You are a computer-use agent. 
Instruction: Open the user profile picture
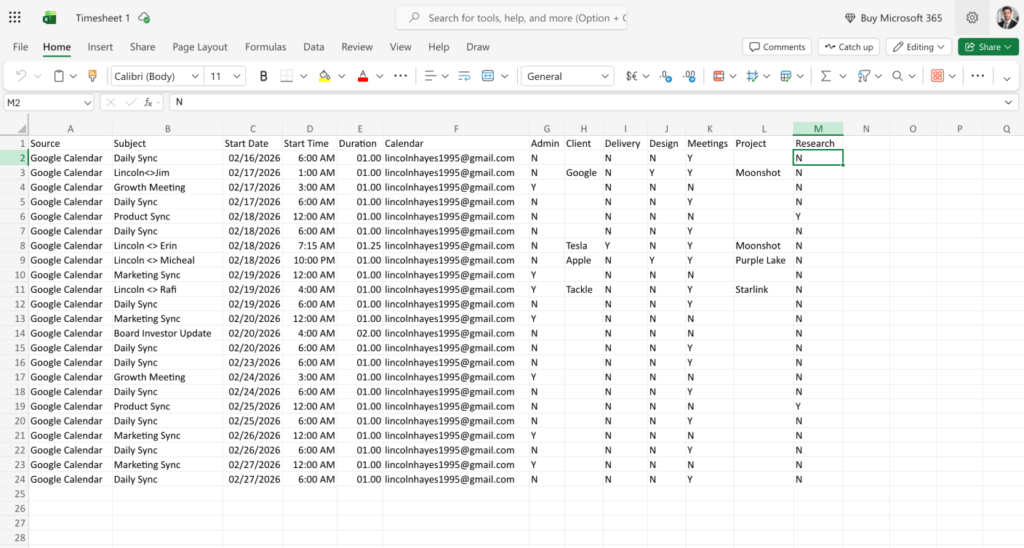[1006, 18]
